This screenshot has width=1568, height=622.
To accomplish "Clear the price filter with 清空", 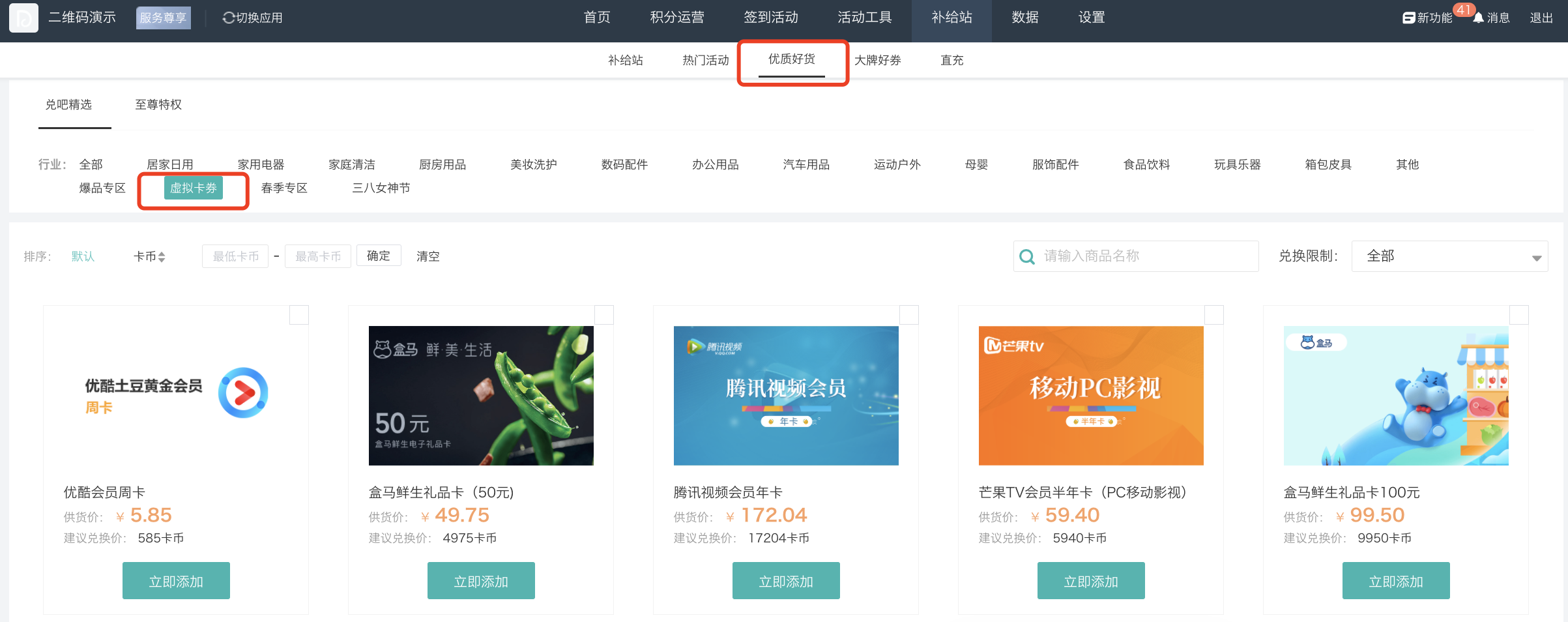I will tap(428, 257).
